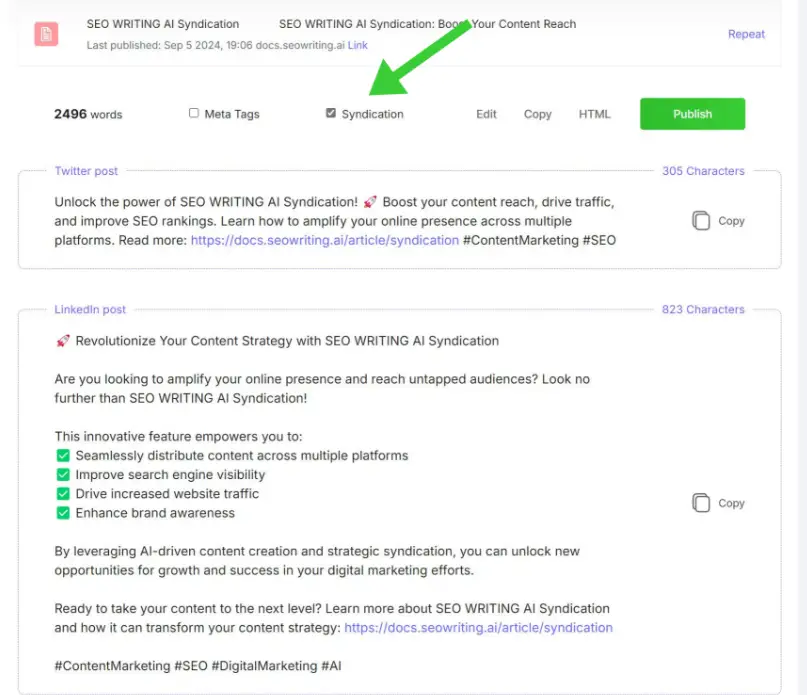This screenshot has width=807, height=695.
Task: Click the Repeat link
Action: (x=746, y=34)
